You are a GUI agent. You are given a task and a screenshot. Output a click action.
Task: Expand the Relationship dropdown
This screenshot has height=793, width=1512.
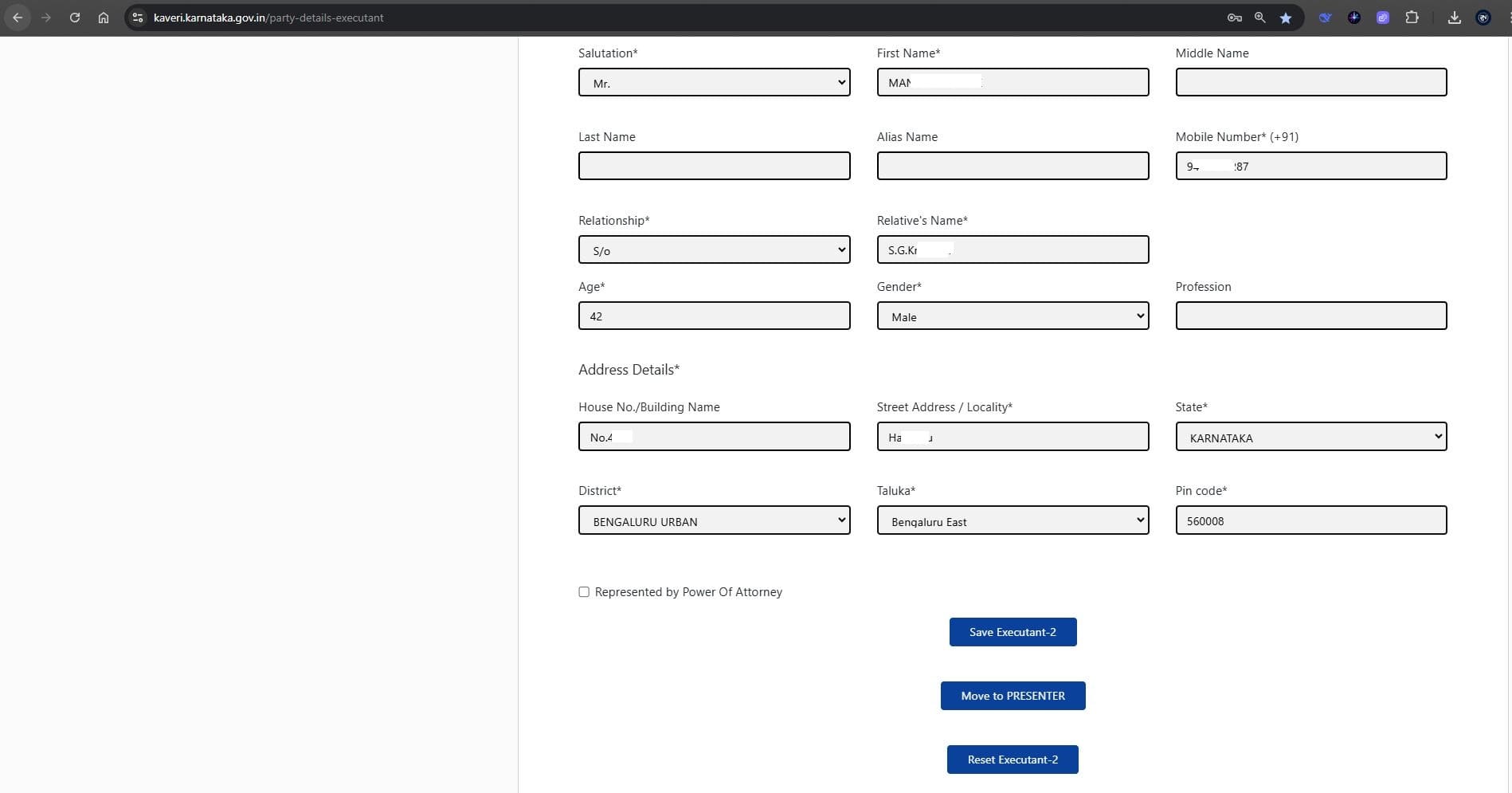(x=714, y=250)
